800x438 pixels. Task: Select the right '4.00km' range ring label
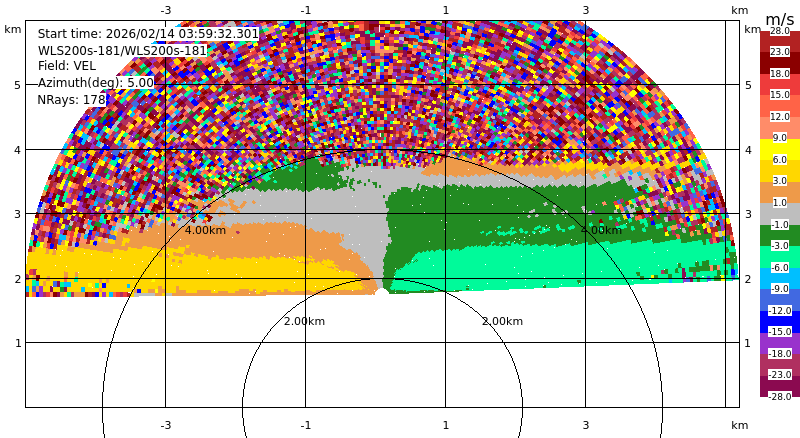pos(602,230)
